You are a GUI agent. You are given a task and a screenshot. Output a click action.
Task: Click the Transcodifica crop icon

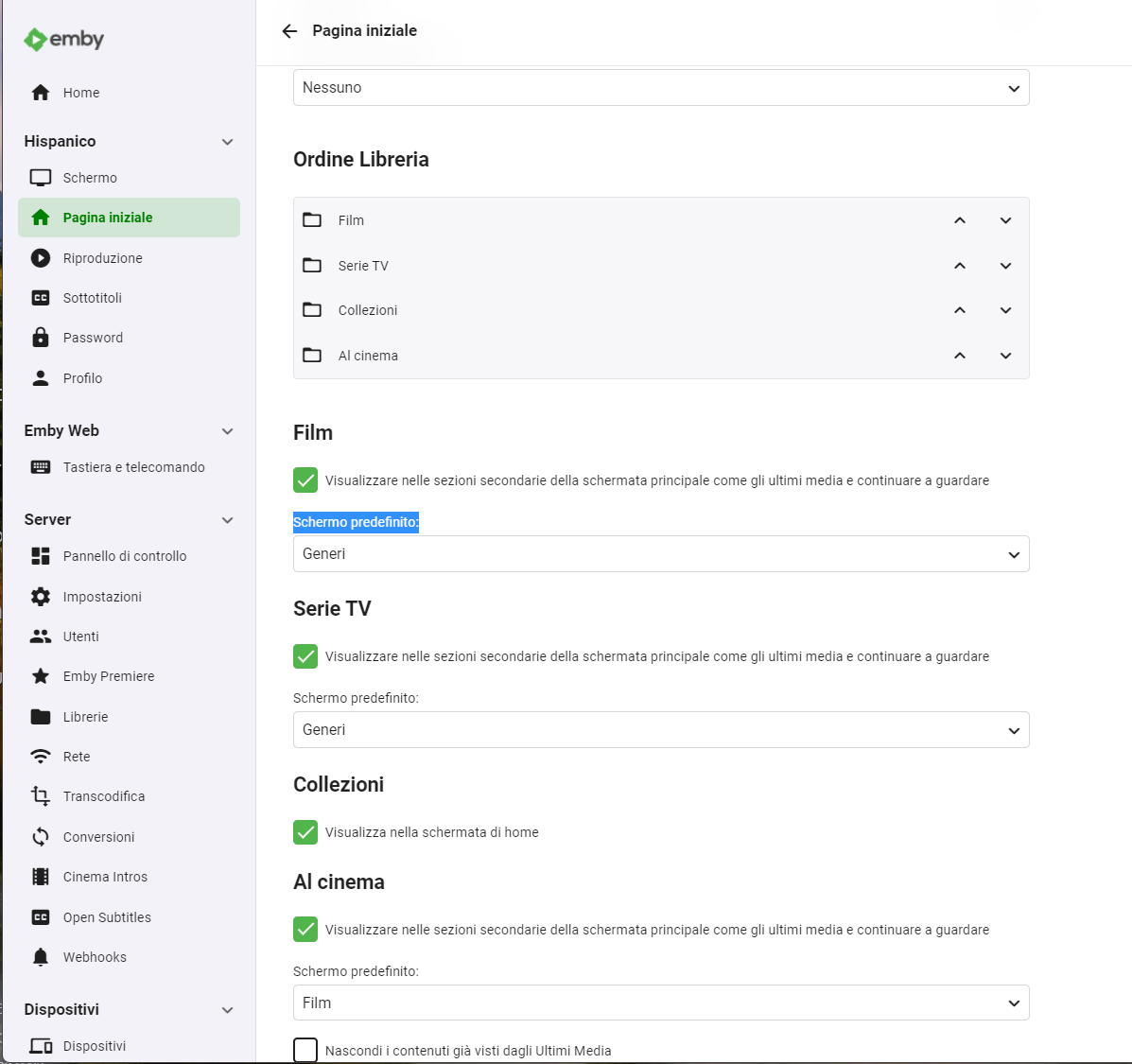(41, 796)
